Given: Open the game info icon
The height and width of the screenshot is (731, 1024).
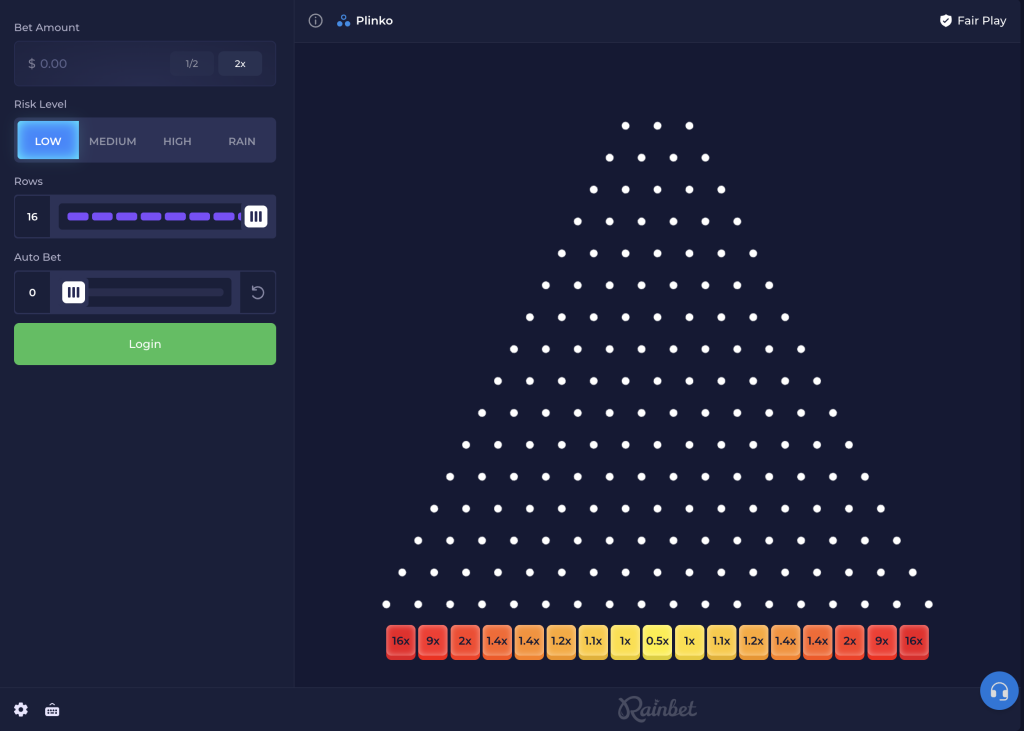Looking at the screenshot, I should pos(315,21).
